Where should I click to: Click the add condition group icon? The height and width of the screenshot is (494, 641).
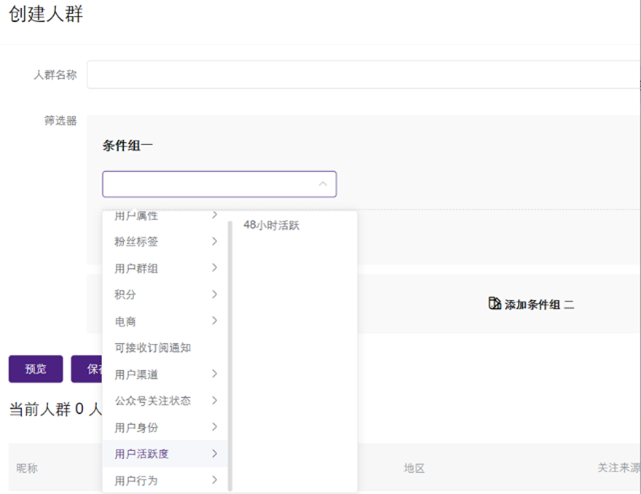tap(494, 304)
